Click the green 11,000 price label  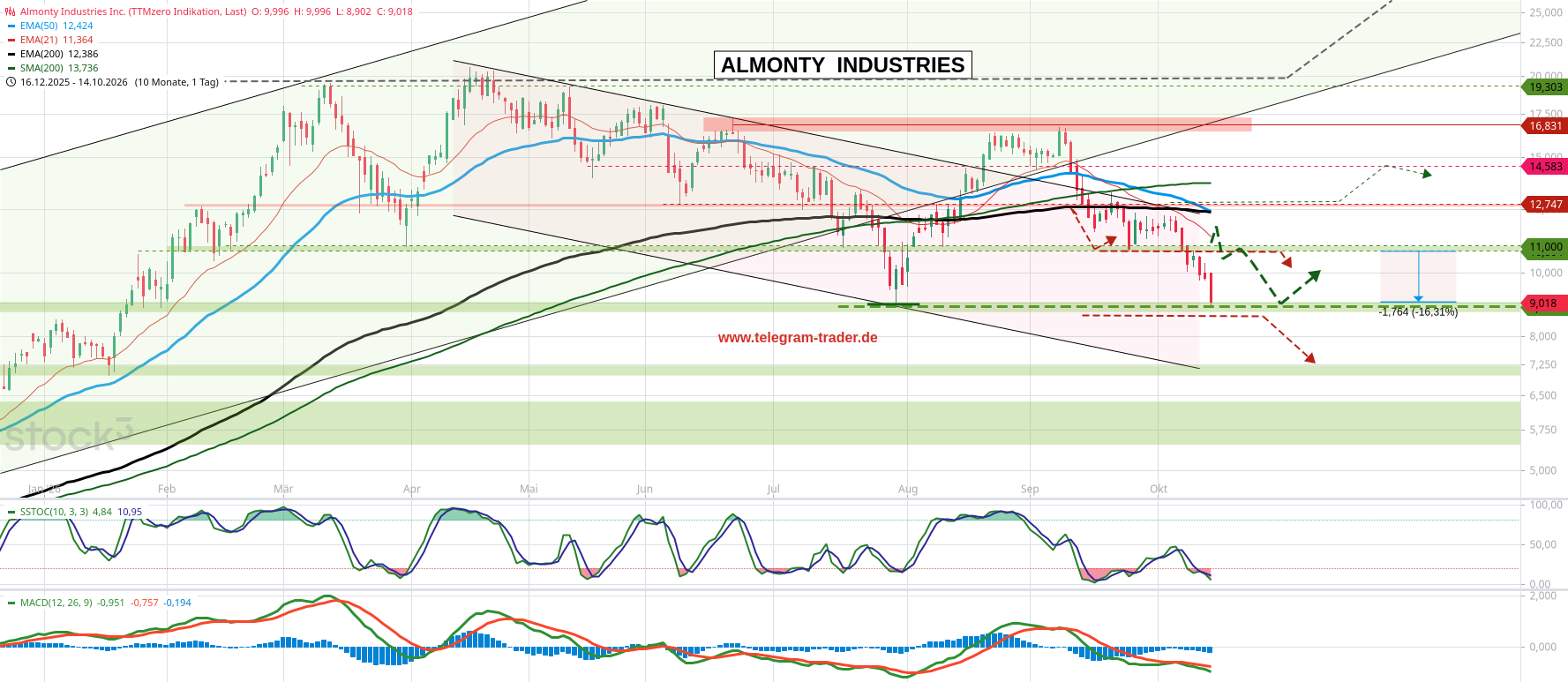(1545, 247)
